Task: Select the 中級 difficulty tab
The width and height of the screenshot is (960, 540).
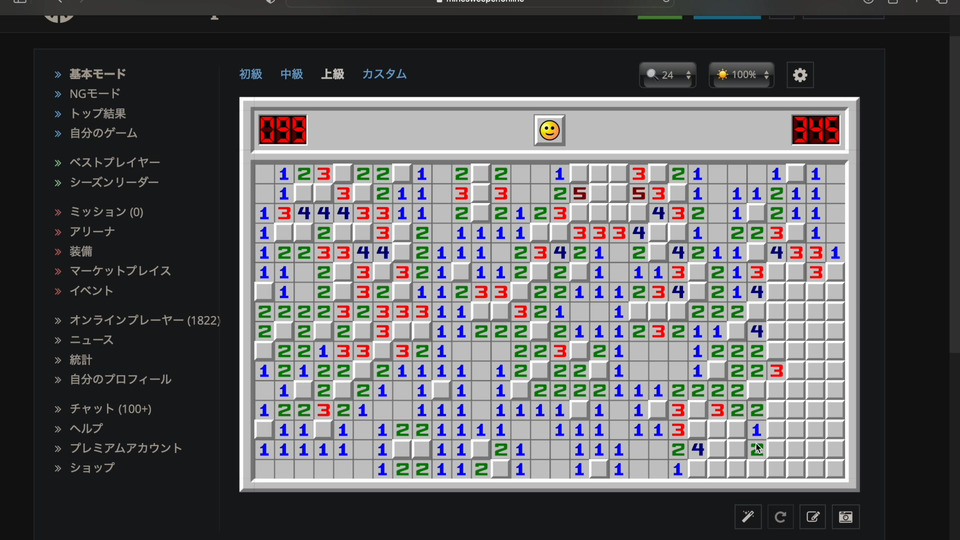Action: [291, 74]
